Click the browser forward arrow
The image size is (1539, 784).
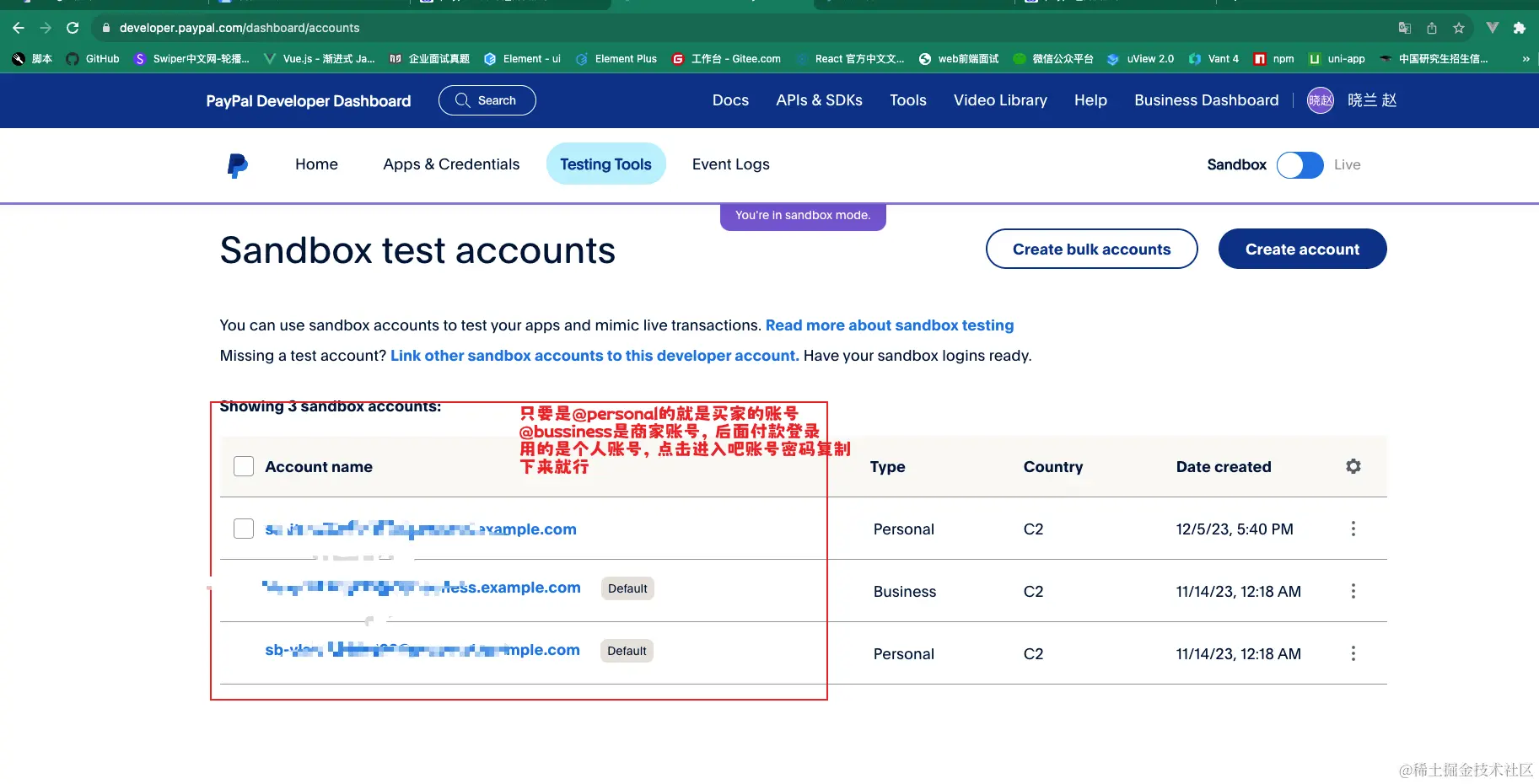pos(46,28)
